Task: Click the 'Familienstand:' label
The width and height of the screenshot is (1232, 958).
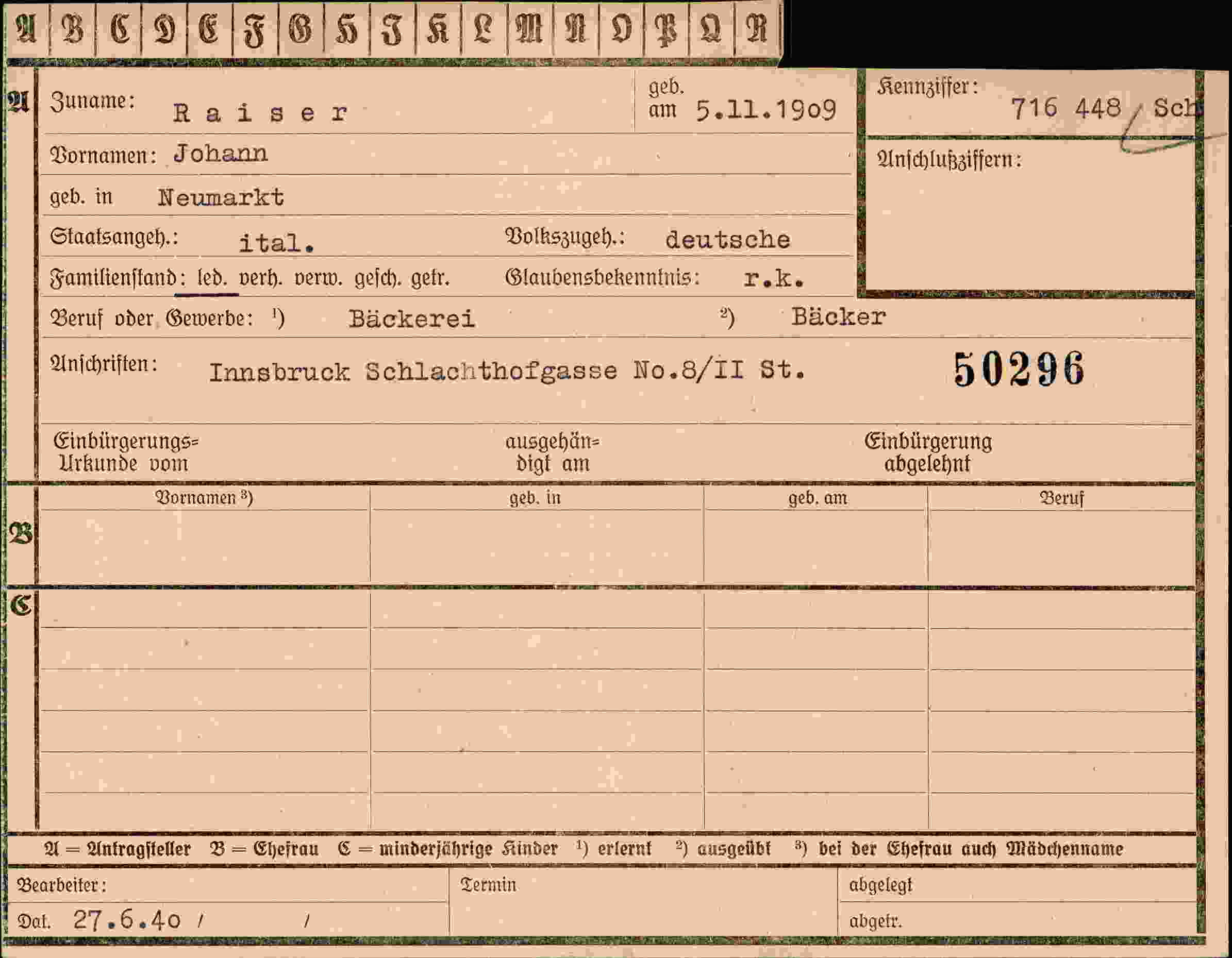Action: pyautogui.click(x=118, y=279)
